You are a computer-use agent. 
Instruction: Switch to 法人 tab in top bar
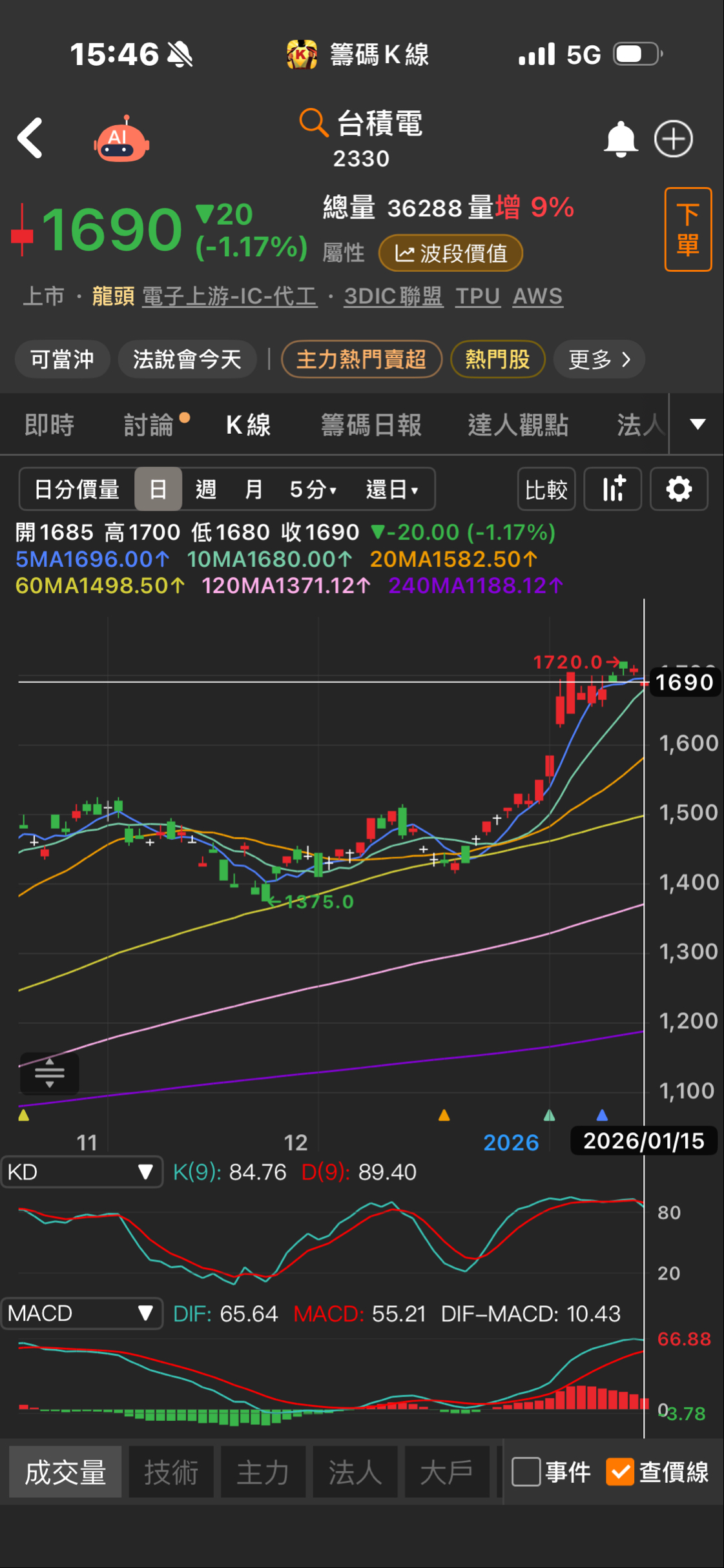[x=641, y=425]
